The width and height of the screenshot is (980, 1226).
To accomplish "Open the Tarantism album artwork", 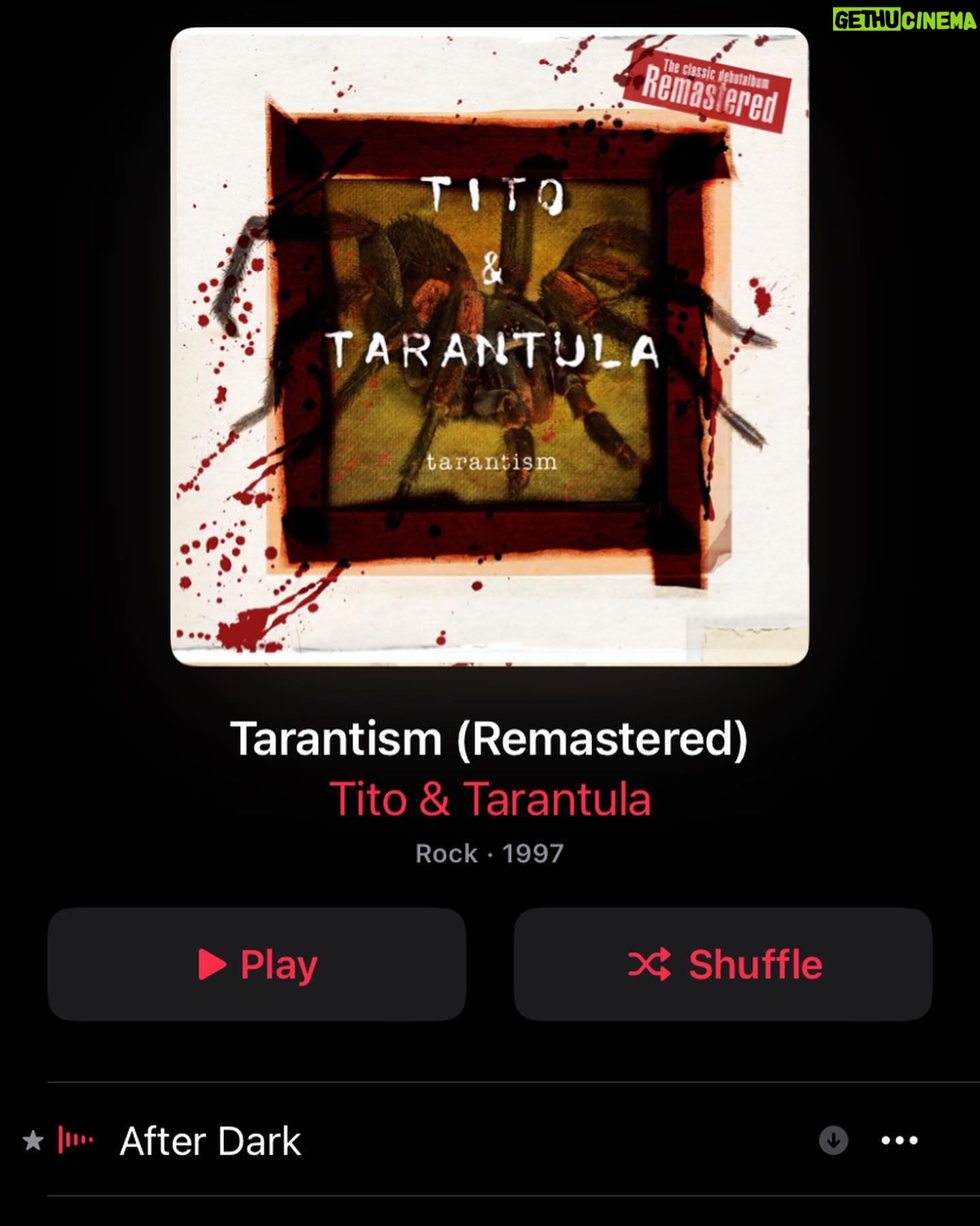I will (x=490, y=346).
